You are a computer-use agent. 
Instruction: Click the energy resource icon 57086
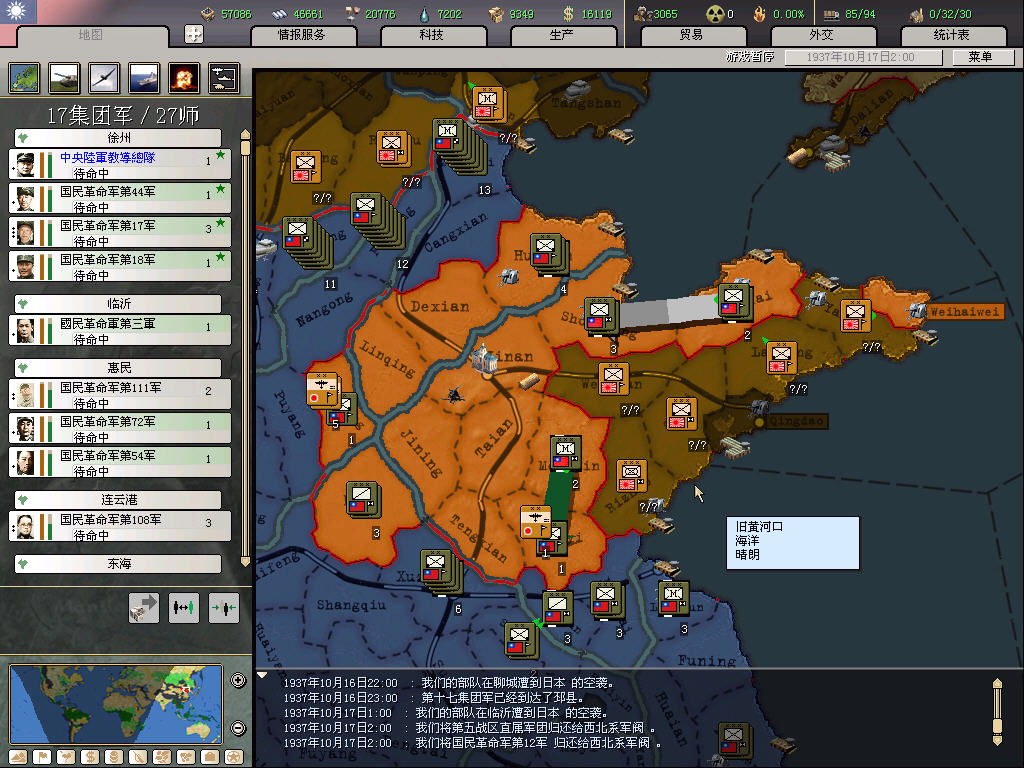coord(208,14)
